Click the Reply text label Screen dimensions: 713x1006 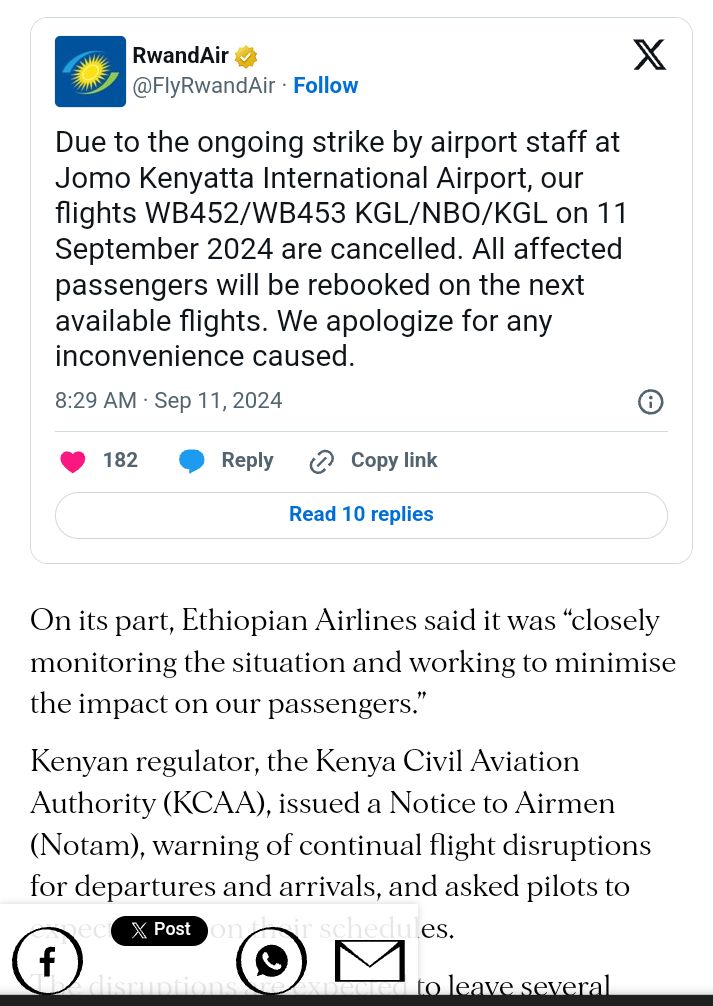[247, 460]
